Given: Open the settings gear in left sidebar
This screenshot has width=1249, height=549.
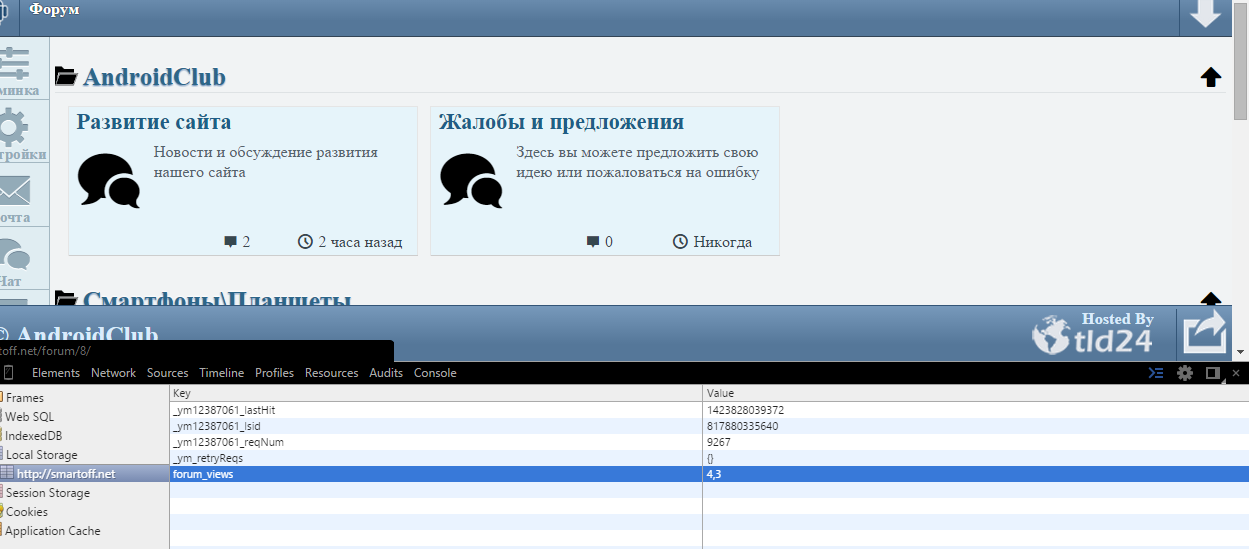Looking at the screenshot, I should [x=12, y=128].
